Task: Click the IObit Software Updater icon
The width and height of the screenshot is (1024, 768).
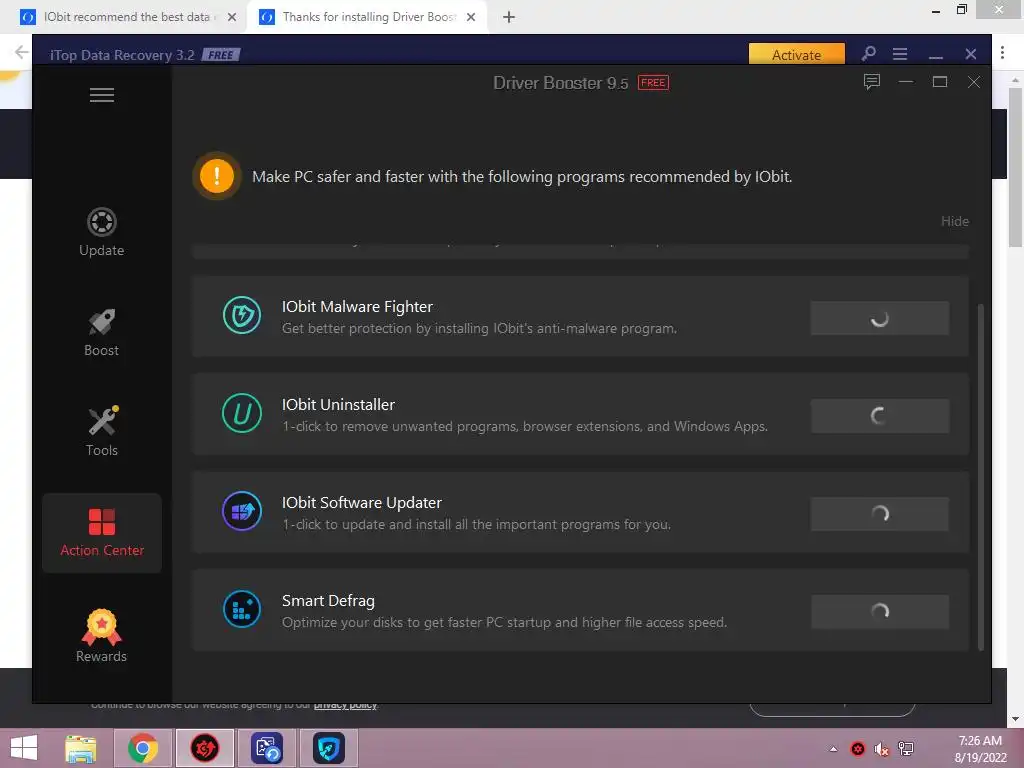Action: 242,511
